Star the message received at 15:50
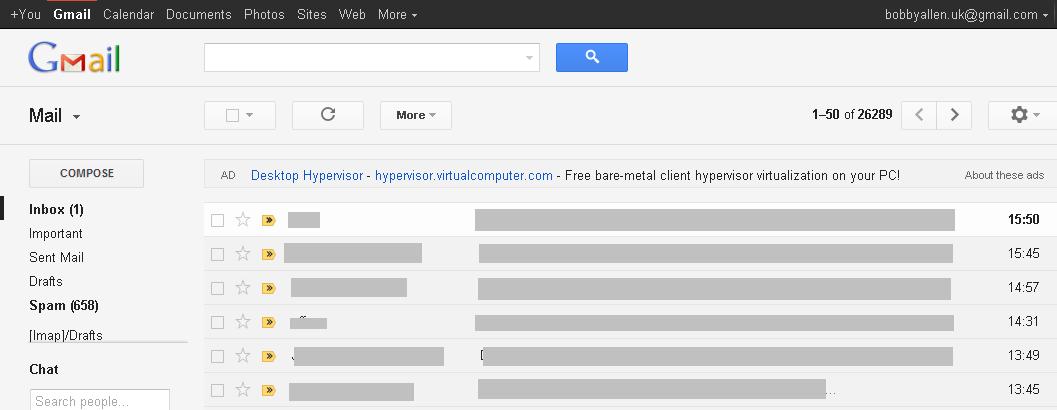This screenshot has width=1057, height=410. coord(243,220)
